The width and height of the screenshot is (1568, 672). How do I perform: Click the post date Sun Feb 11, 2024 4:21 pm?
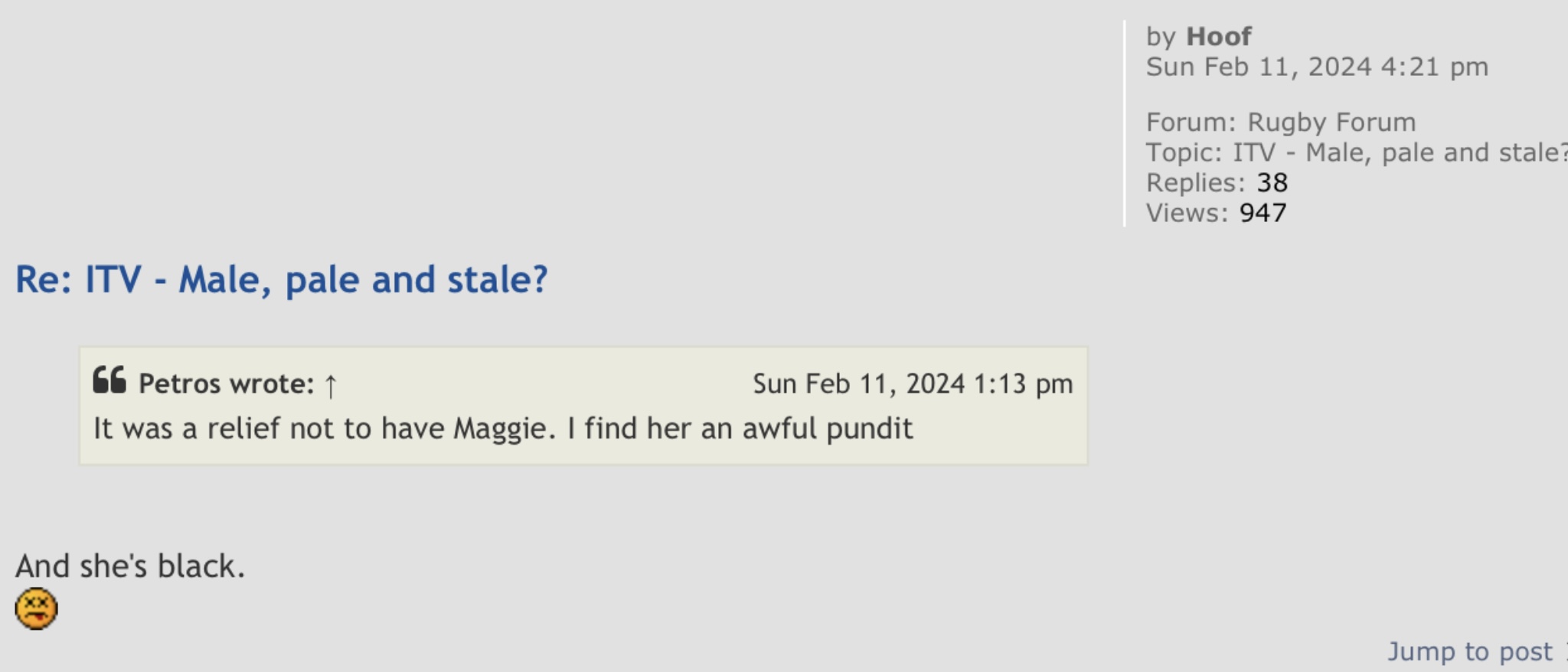(1317, 67)
